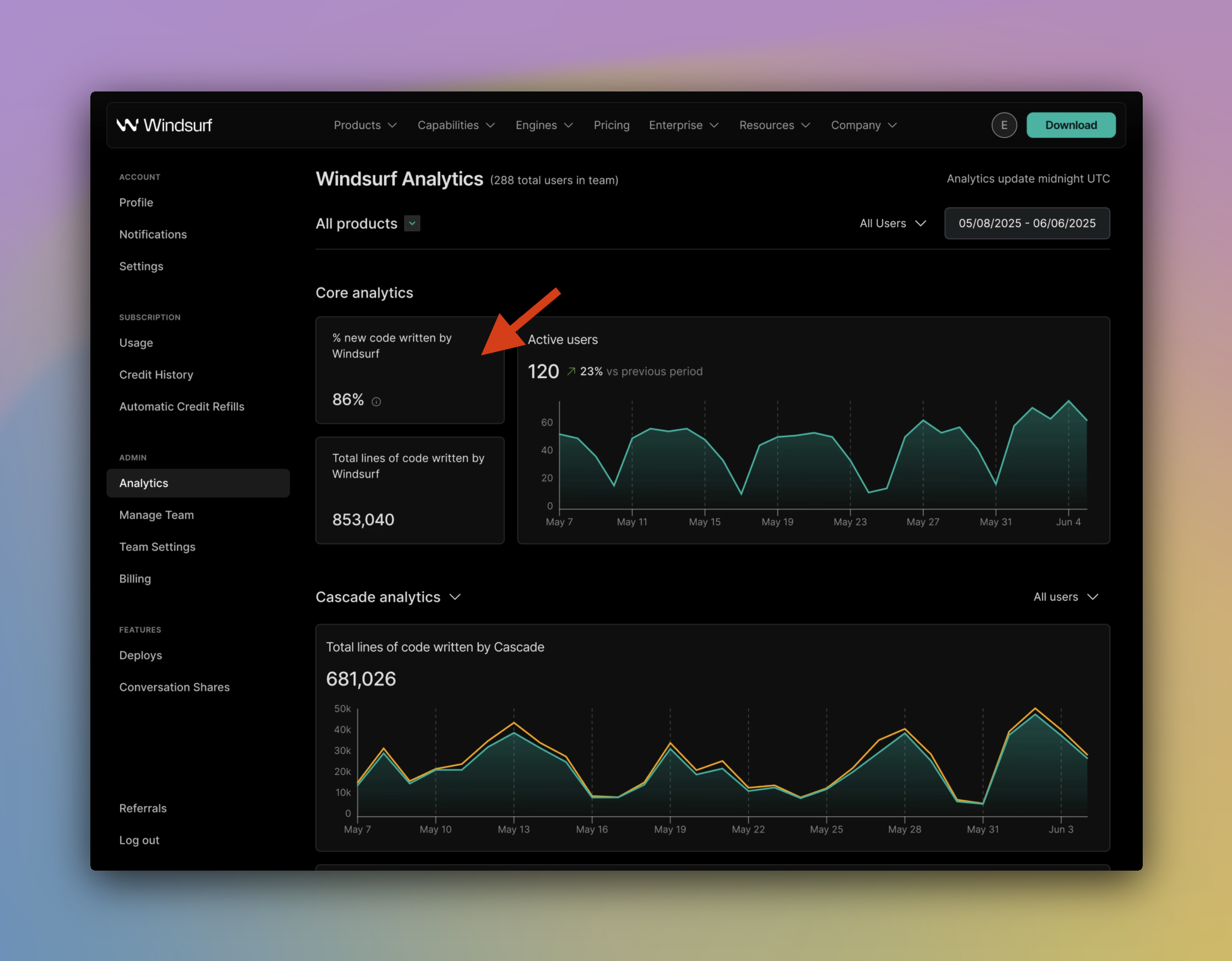The width and height of the screenshot is (1232, 961).
Task: Open Credit History in the sidebar
Action: tap(156, 375)
